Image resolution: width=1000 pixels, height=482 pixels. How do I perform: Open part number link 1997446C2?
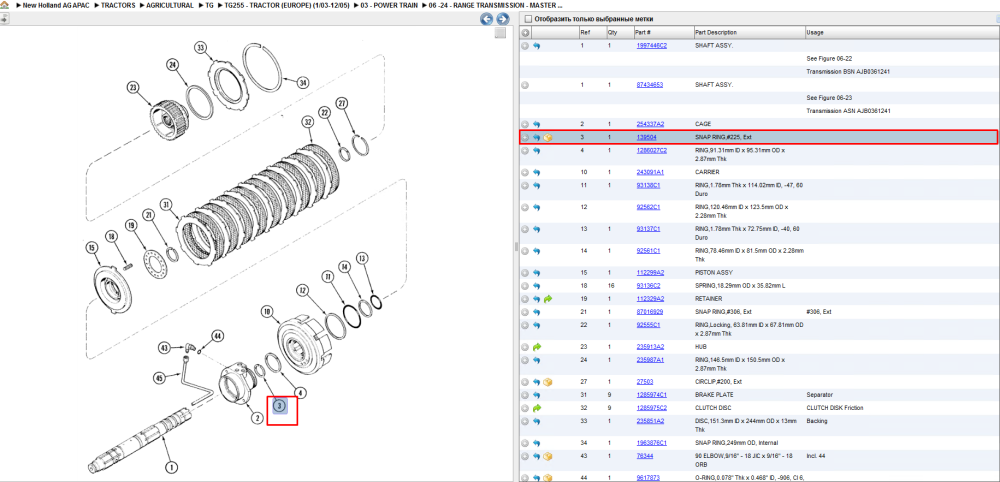[x=651, y=46]
